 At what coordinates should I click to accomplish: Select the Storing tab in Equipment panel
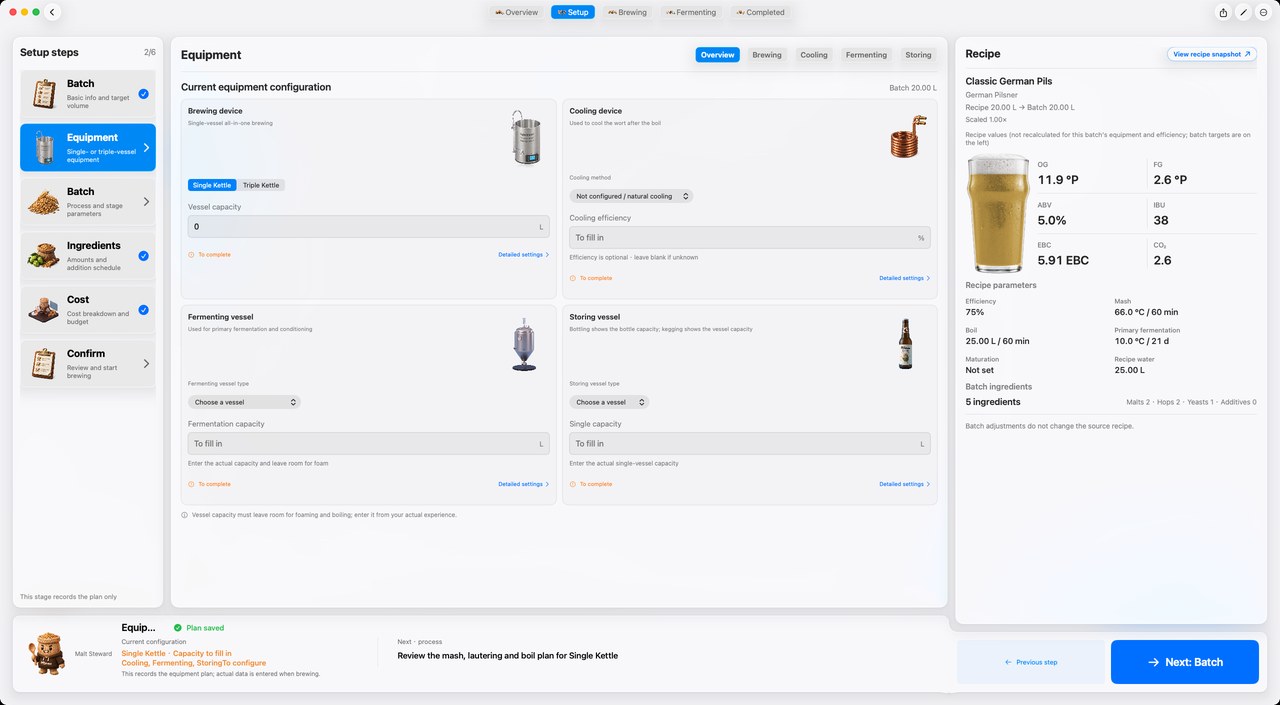(x=918, y=55)
